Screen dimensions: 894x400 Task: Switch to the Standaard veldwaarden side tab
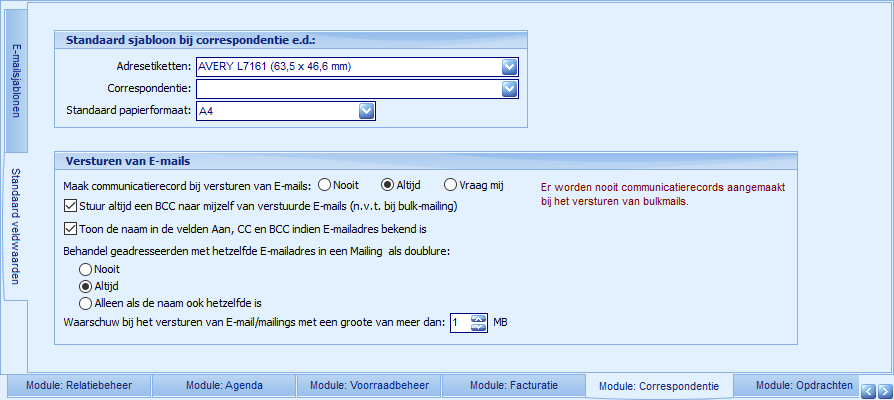16,226
